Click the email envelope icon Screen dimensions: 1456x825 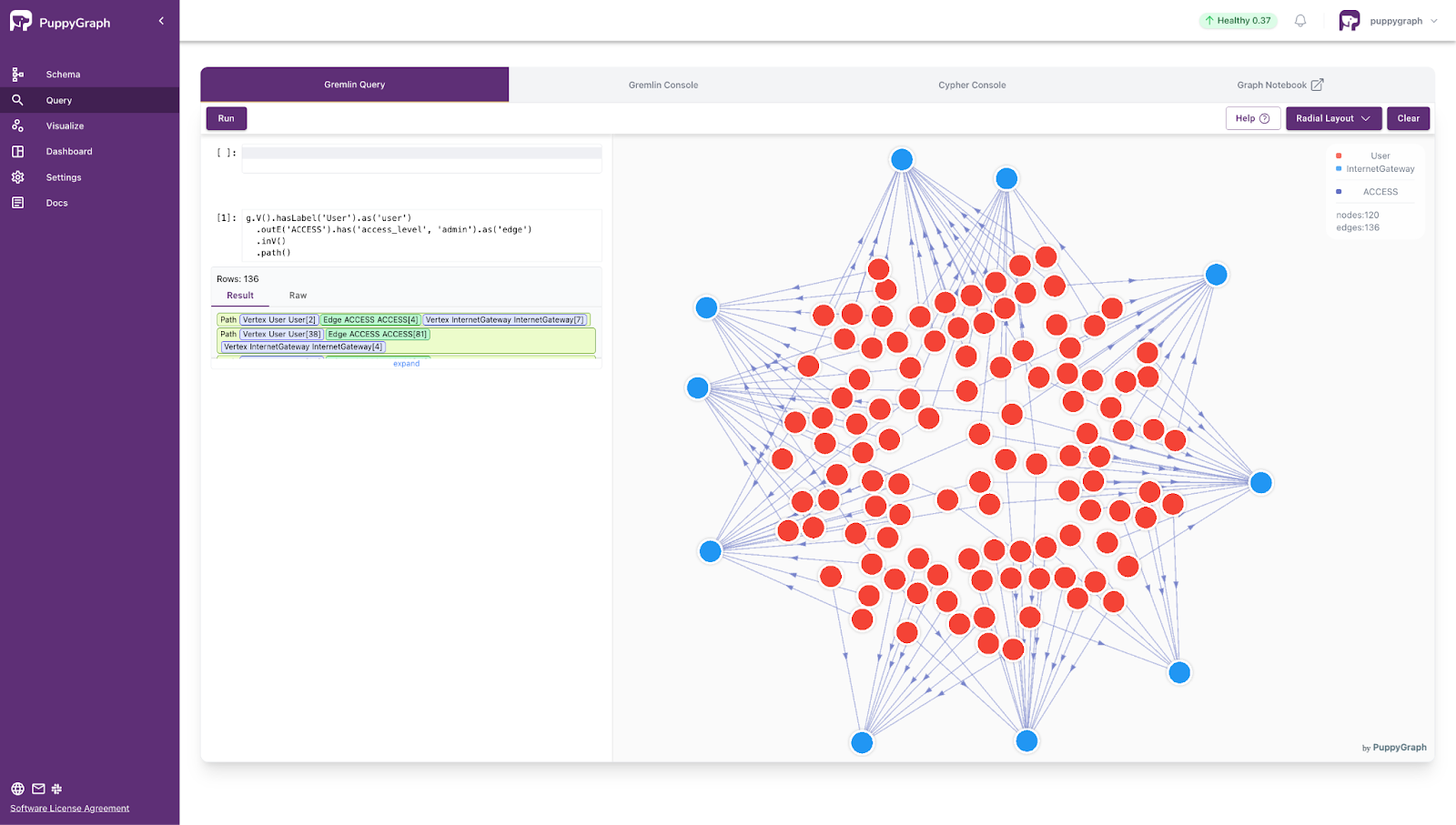pyautogui.click(x=38, y=789)
